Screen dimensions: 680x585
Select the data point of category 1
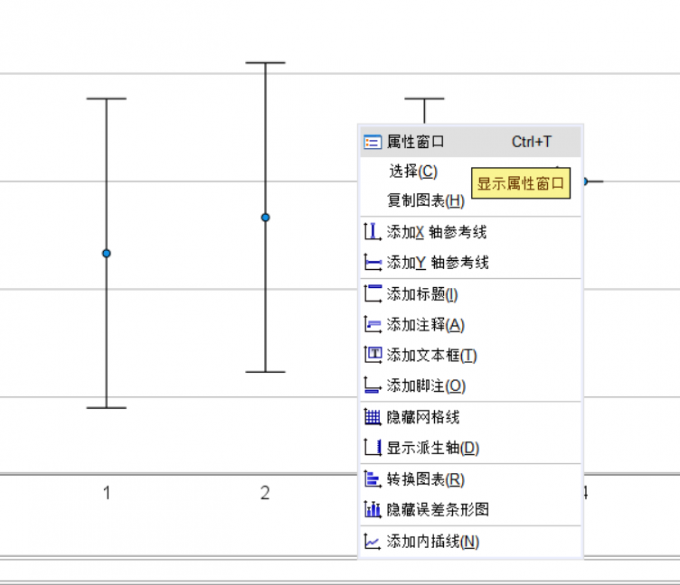tap(107, 253)
